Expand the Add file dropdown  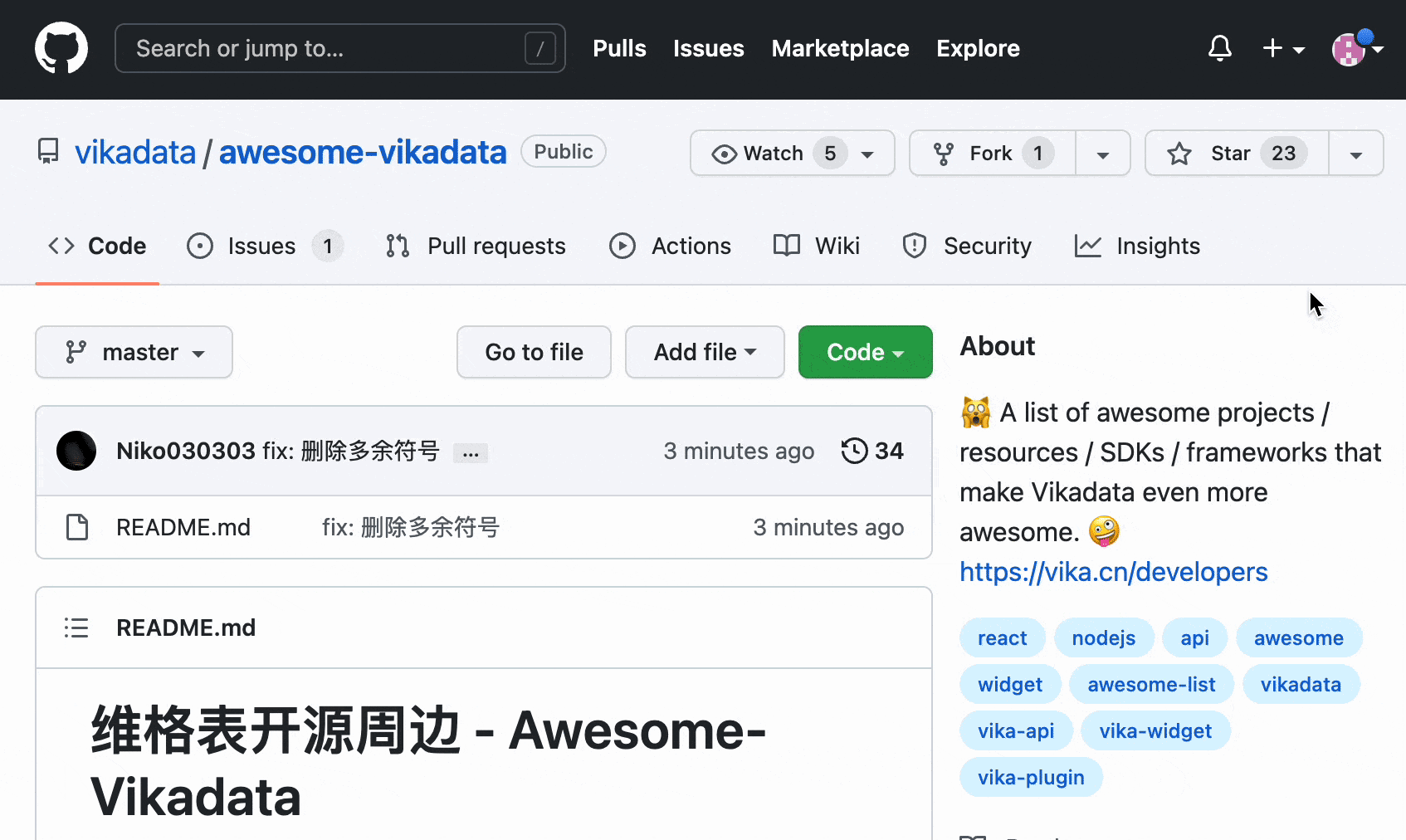pyautogui.click(x=704, y=352)
